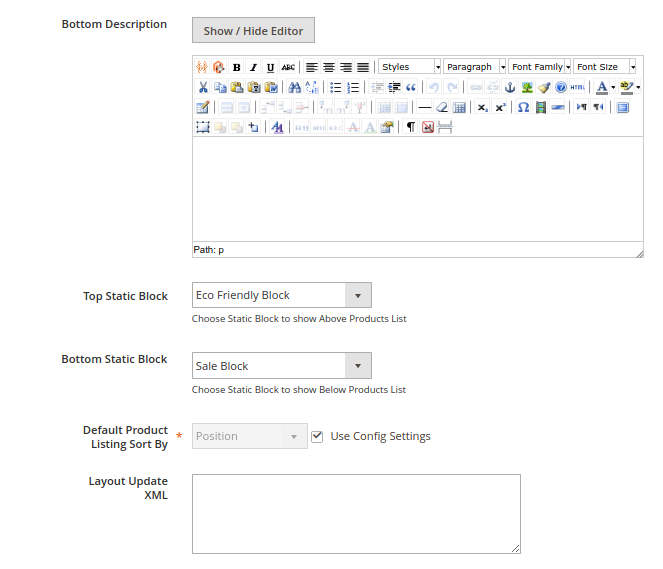Apply italic formatting in the editor
Image resolution: width=663 pixels, height=569 pixels.
click(x=253, y=67)
